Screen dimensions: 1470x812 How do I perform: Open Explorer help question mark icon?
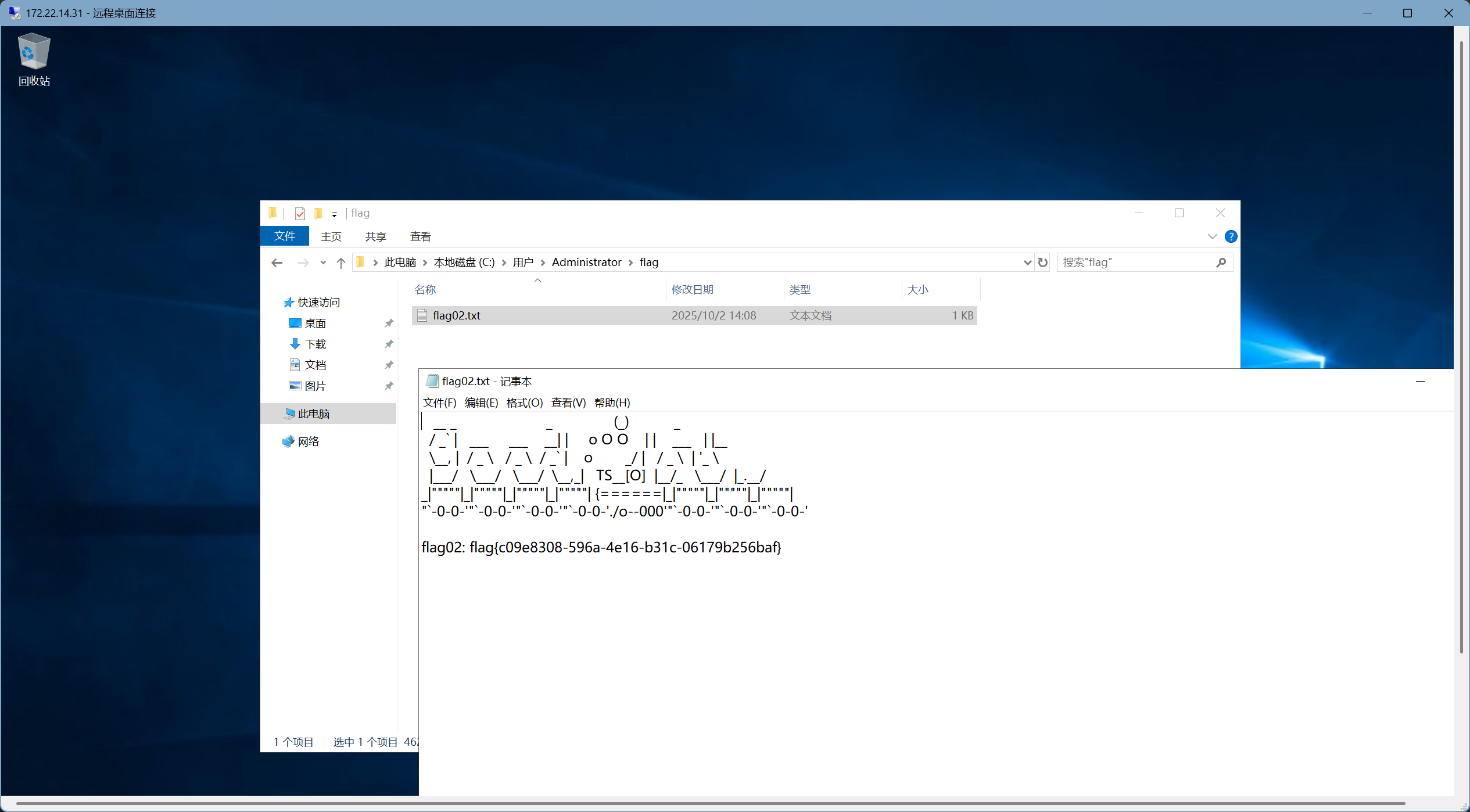click(x=1231, y=236)
